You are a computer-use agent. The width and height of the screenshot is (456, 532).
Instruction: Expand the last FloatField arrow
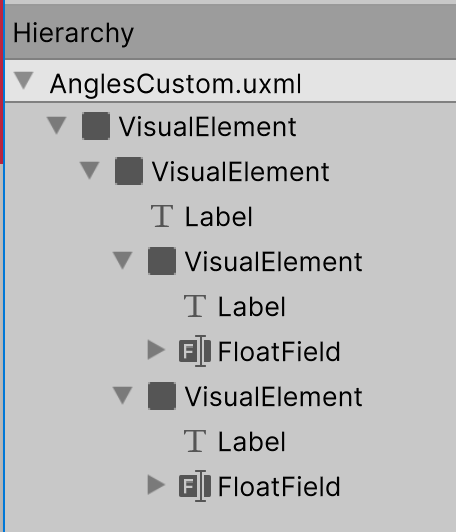pyautogui.click(x=156, y=484)
